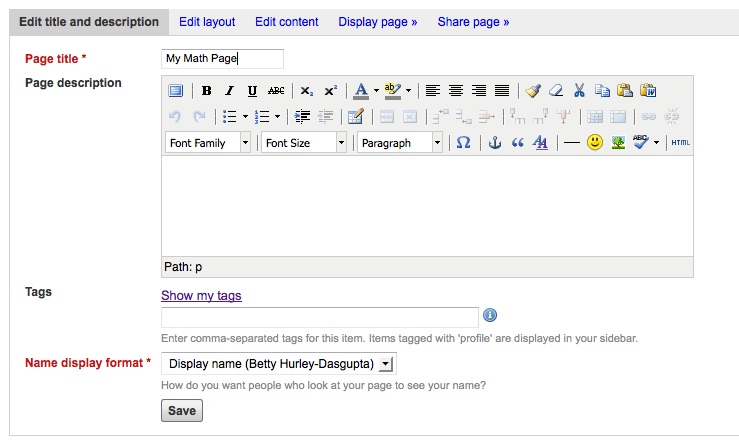Insert an anchor using the anchor icon
The width and height of the screenshot is (739, 440).
pyautogui.click(x=492, y=143)
